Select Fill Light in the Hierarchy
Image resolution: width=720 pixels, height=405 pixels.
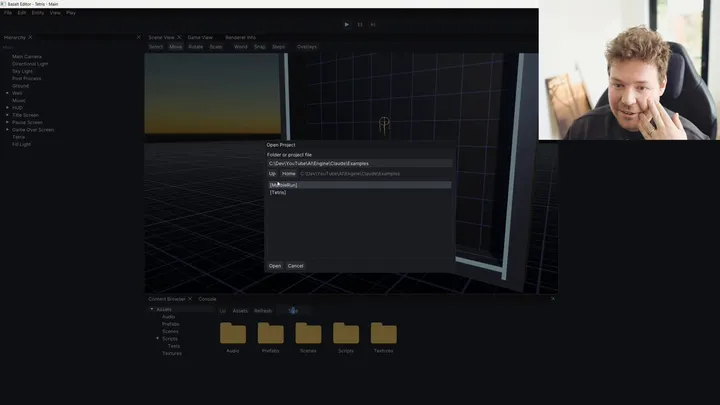pos(21,144)
